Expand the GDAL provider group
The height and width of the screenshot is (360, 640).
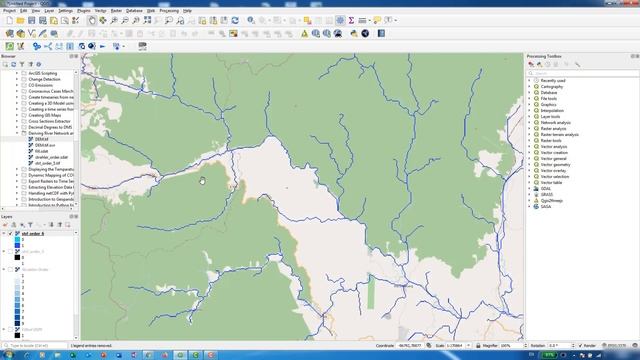(x=530, y=189)
